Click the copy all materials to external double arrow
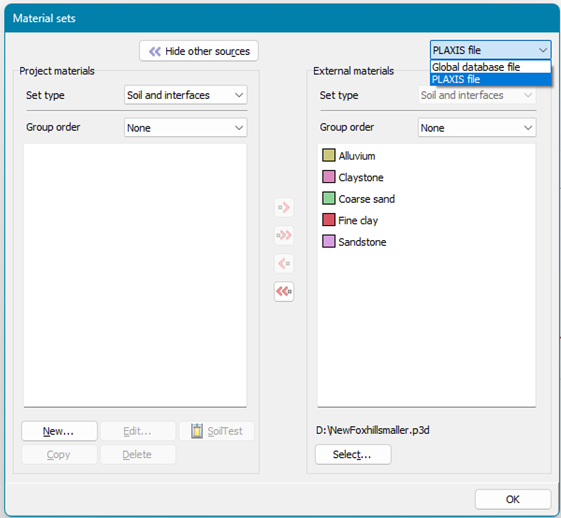 point(284,235)
